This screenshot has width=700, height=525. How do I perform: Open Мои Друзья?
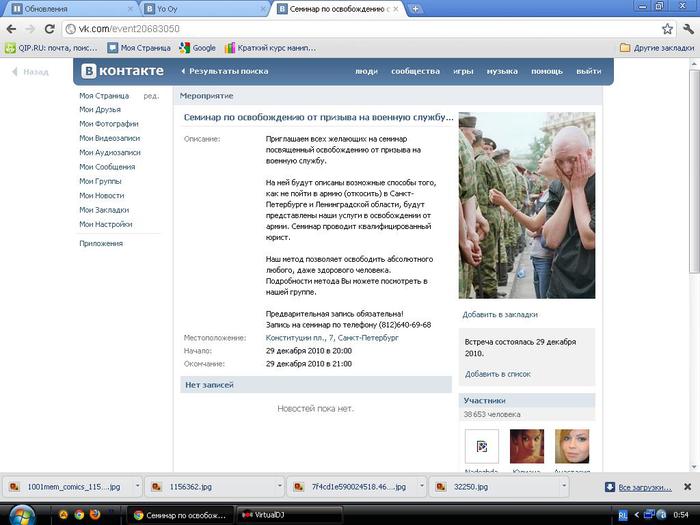click(100, 109)
